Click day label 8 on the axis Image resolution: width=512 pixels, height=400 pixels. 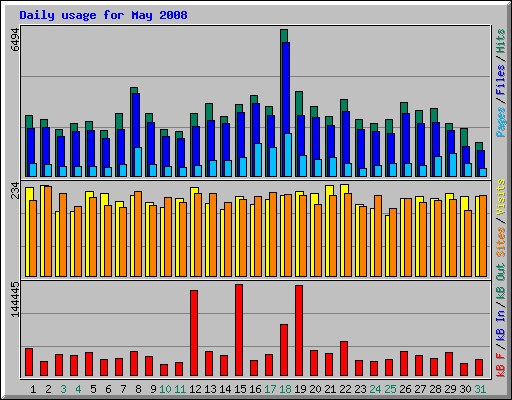138,389
